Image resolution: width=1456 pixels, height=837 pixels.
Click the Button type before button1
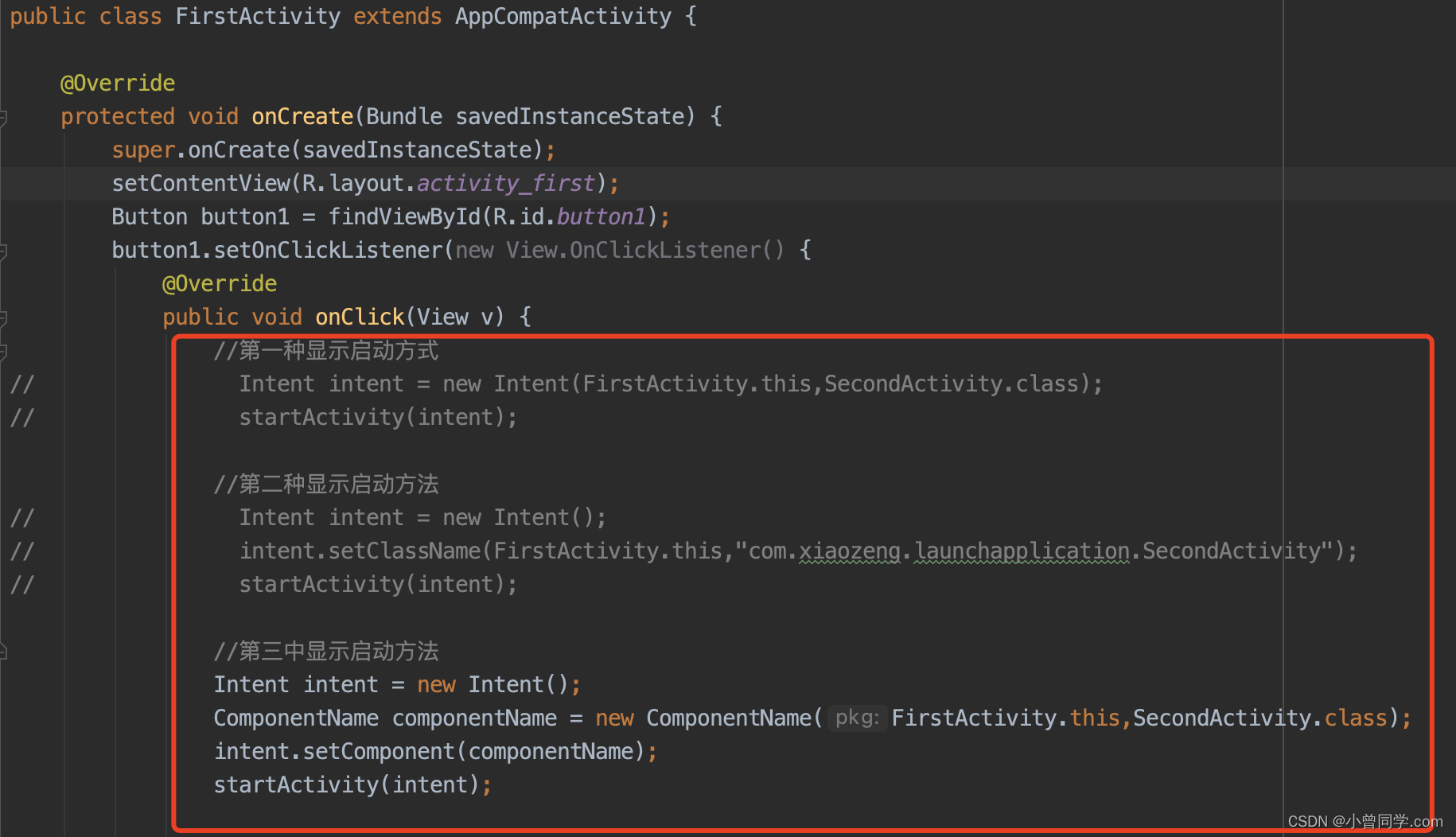point(150,216)
